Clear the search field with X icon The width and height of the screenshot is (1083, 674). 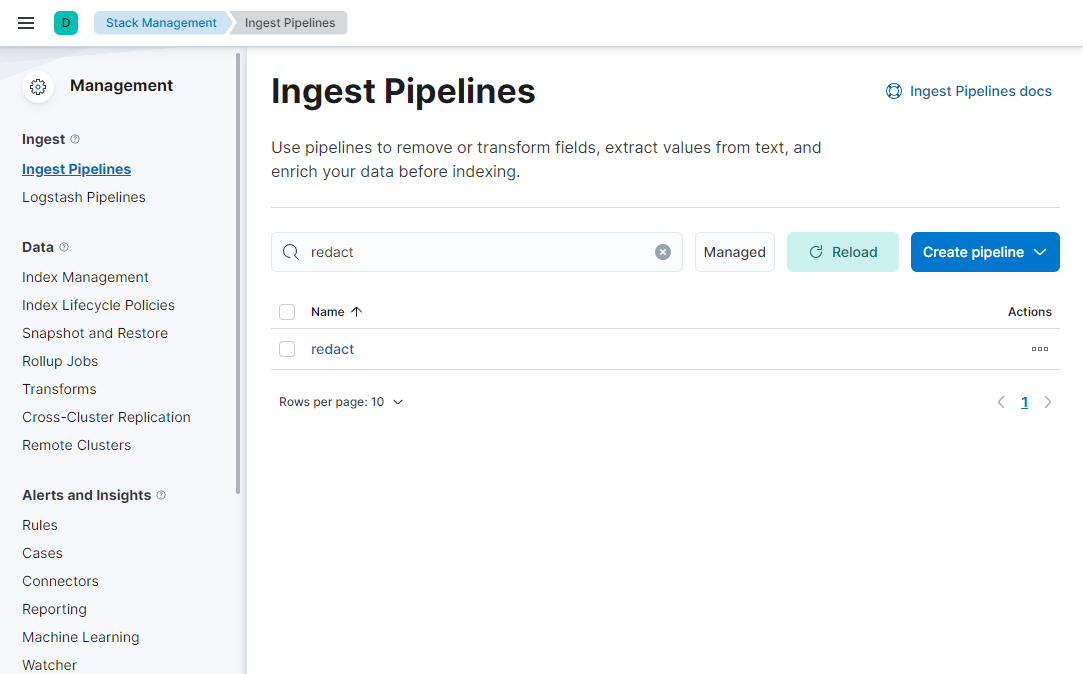coord(663,252)
